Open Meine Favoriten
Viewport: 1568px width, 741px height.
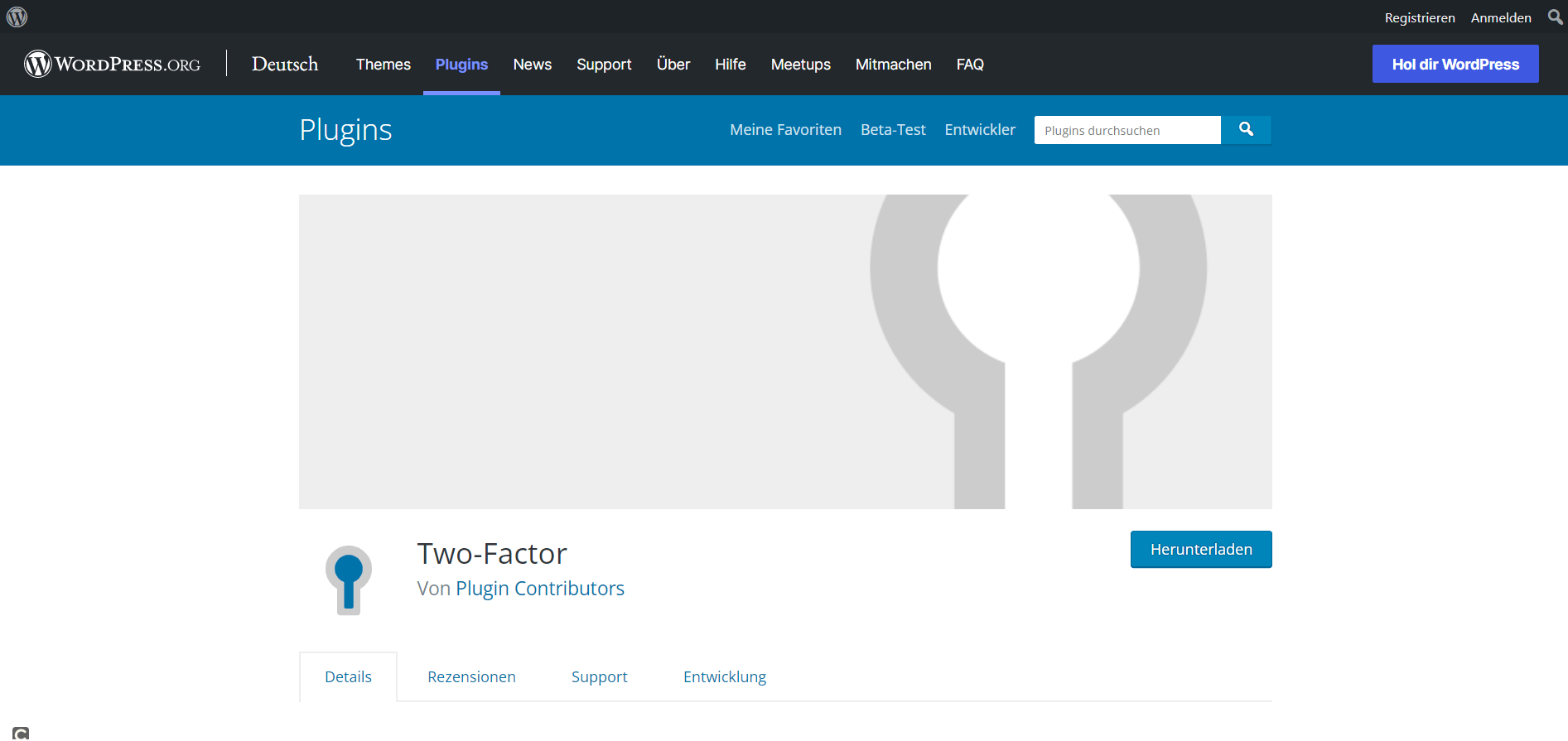tap(785, 130)
